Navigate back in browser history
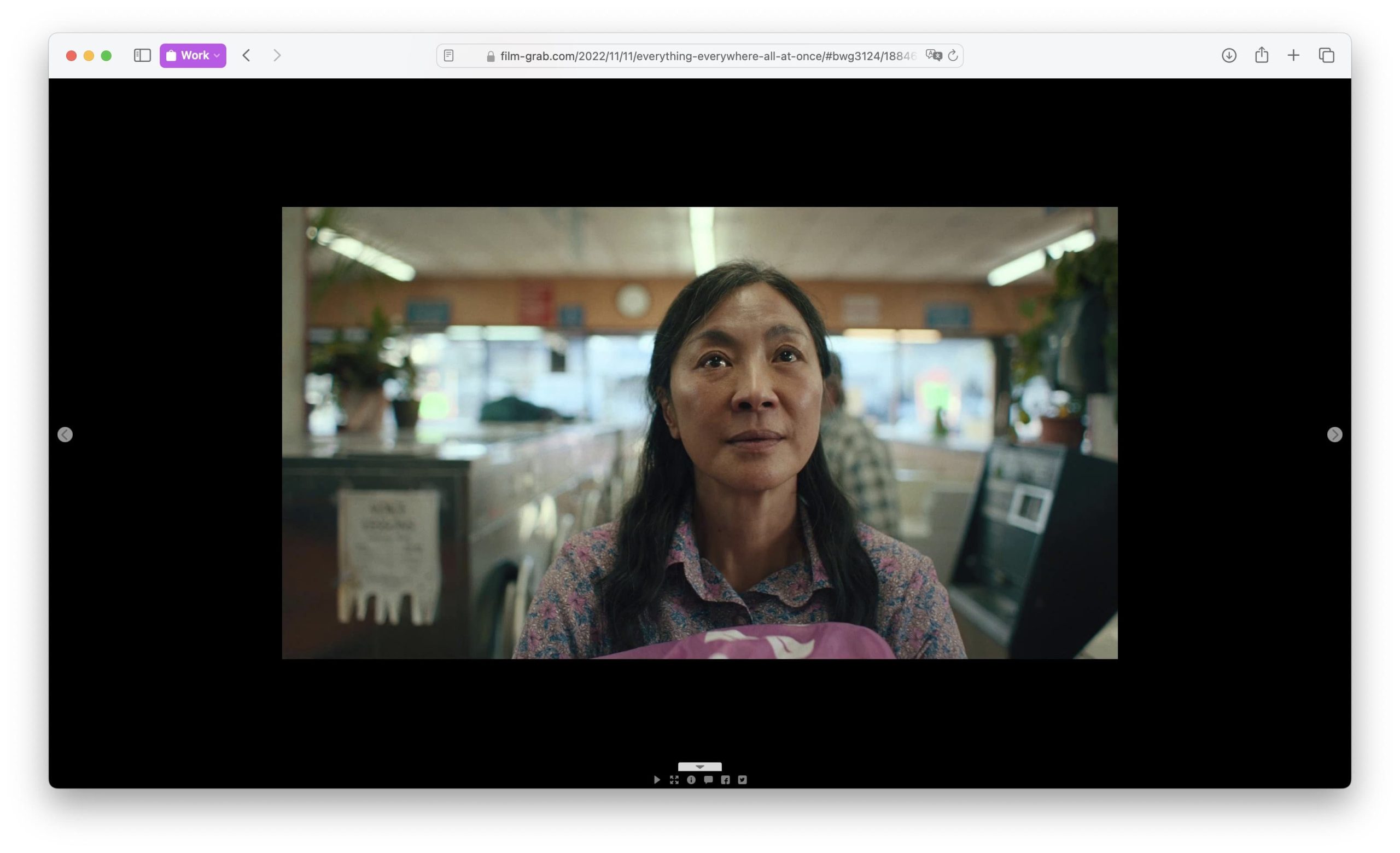 click(x=247, y=56)
